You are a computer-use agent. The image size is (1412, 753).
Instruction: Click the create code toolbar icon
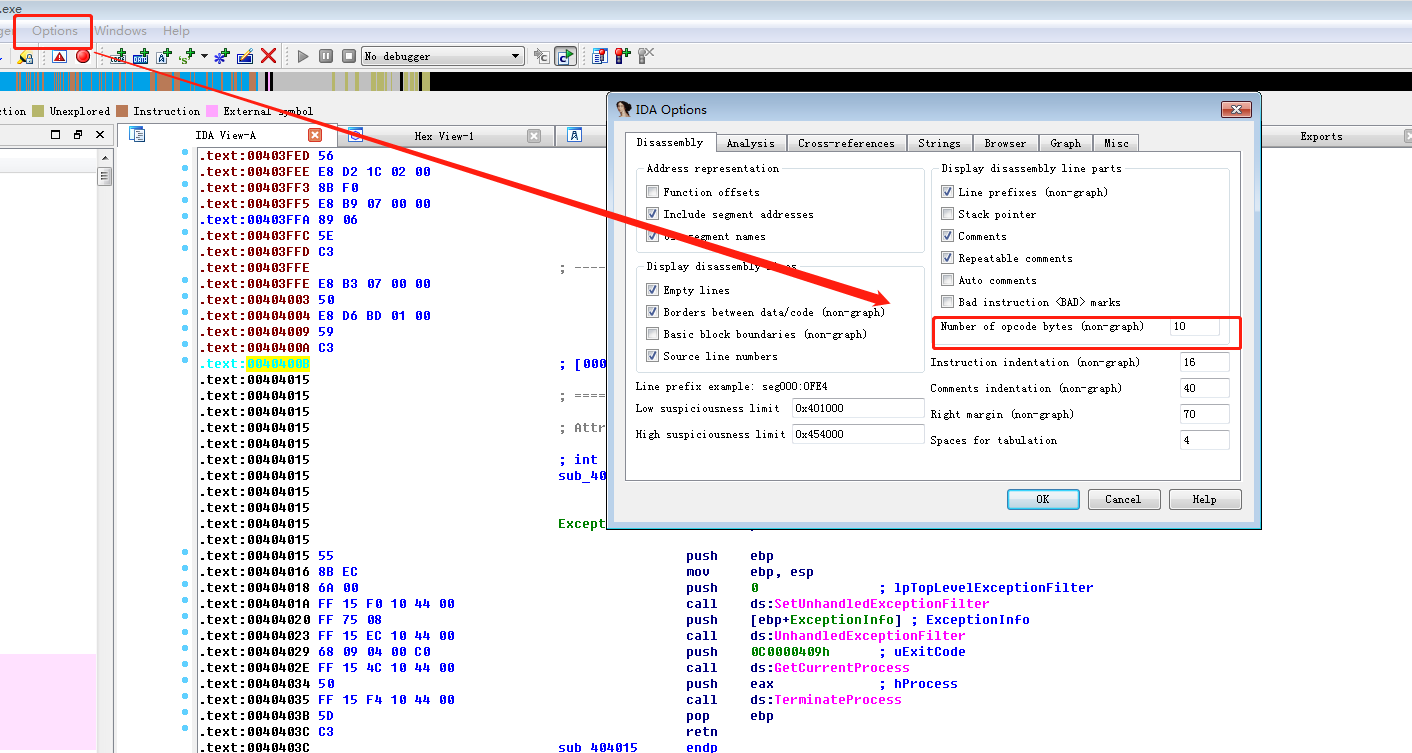[120, 56]
